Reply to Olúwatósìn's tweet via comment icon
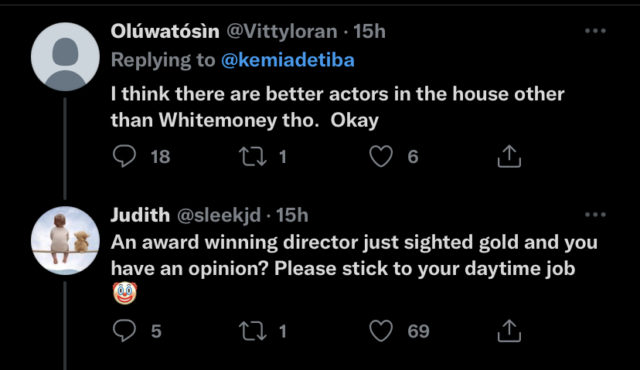640x370 pixels. tap(124, 156)
